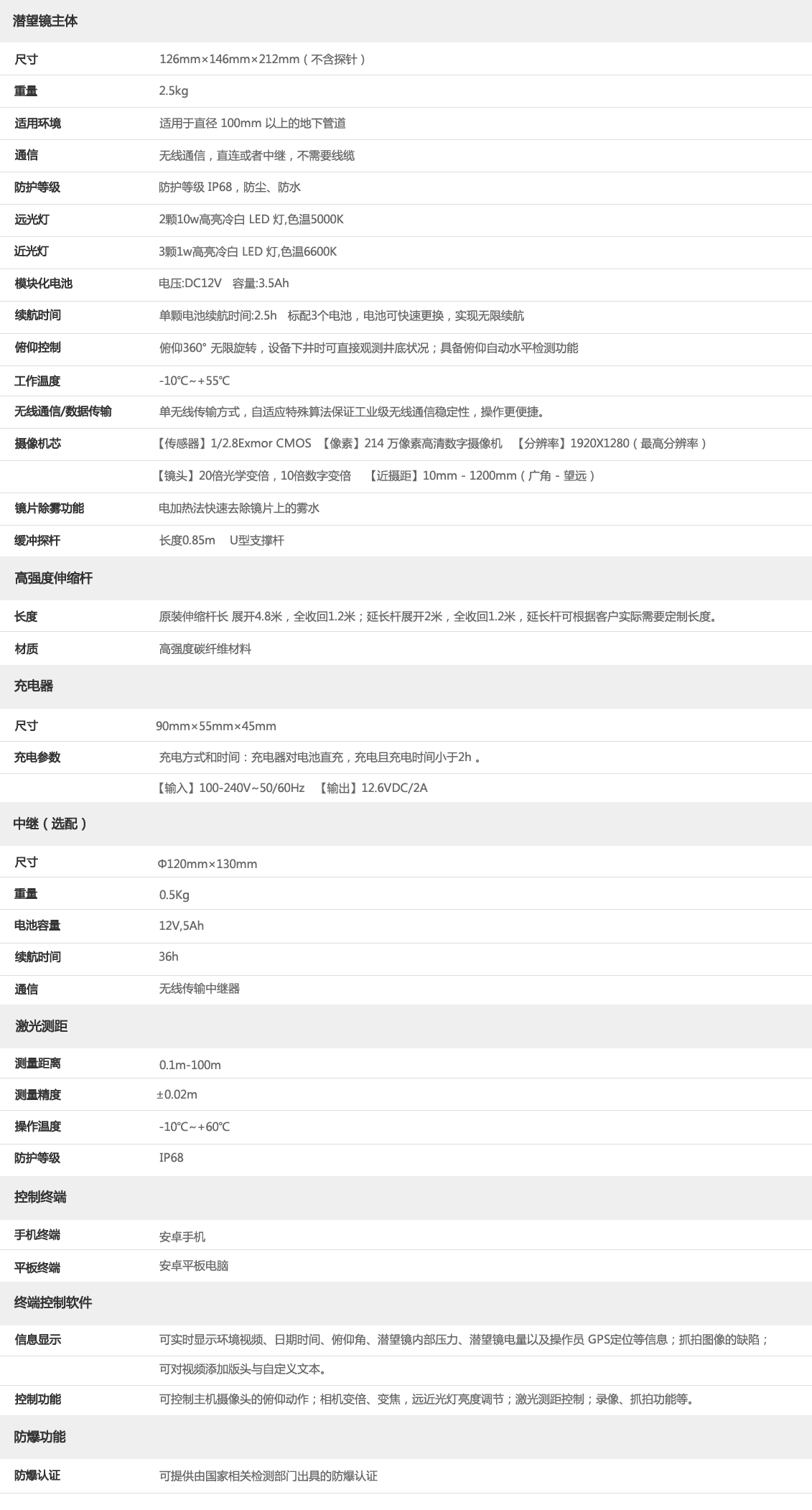Click the 续航时间 value starting 单颗电池续航时间:2.5h

click(342, 316)
